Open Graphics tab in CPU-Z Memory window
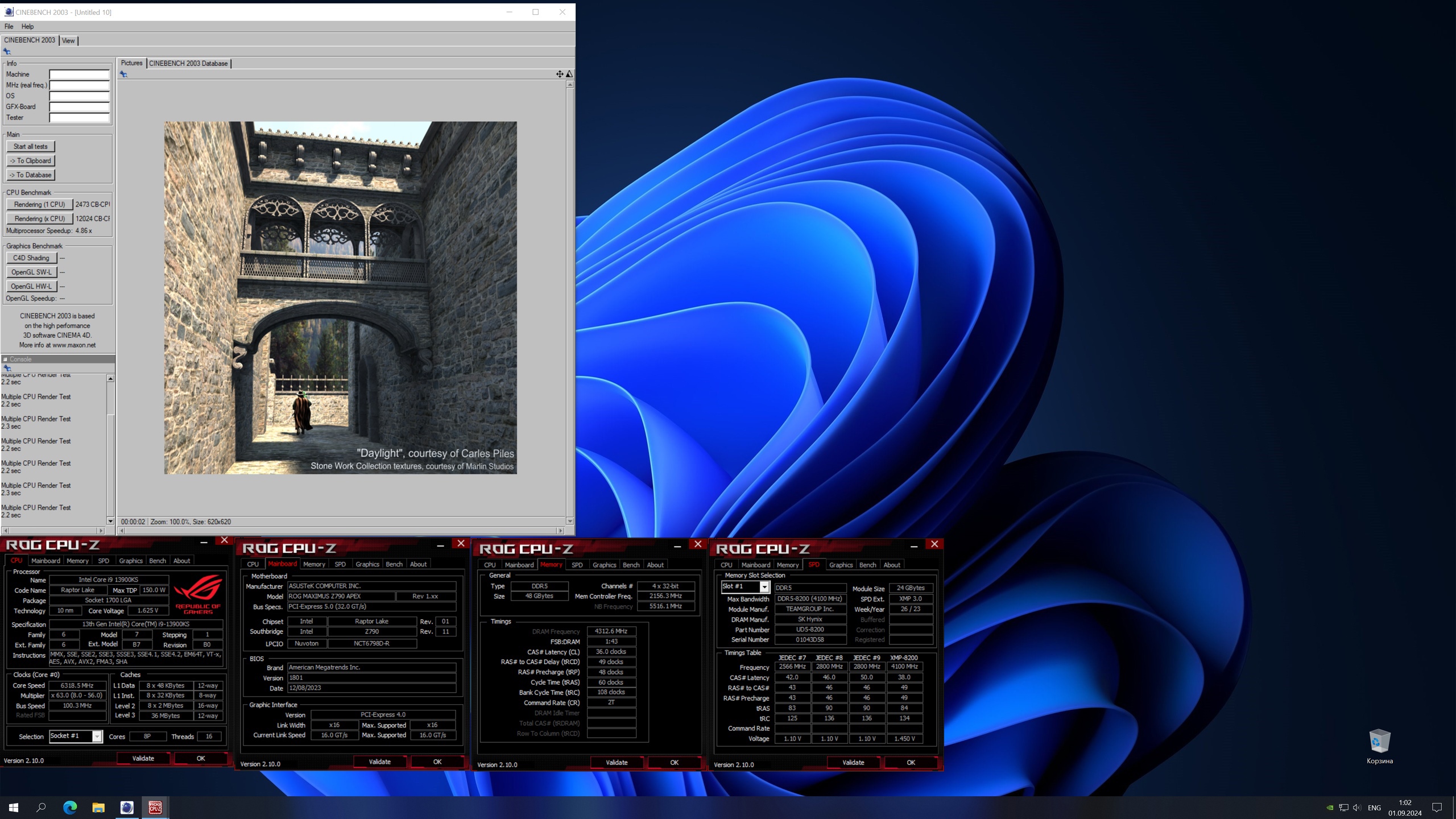The image size is (1456, 819). (604, 565)
